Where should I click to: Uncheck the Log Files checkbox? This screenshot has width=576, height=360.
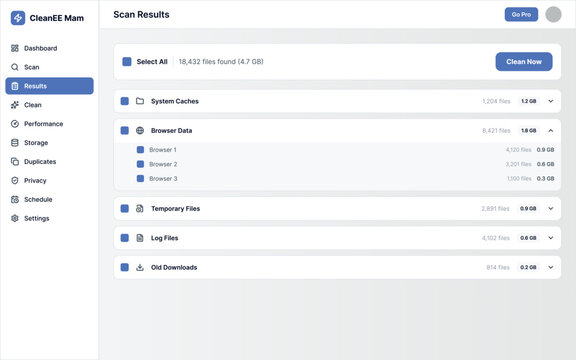[x=125, y=238]
